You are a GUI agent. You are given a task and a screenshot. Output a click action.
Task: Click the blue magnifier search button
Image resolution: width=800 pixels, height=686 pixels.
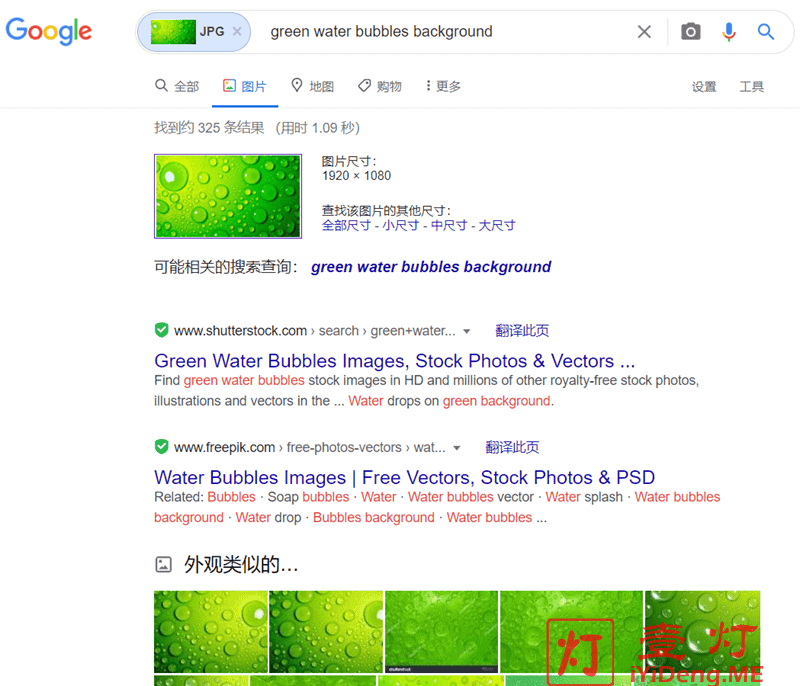click(765, 32)
